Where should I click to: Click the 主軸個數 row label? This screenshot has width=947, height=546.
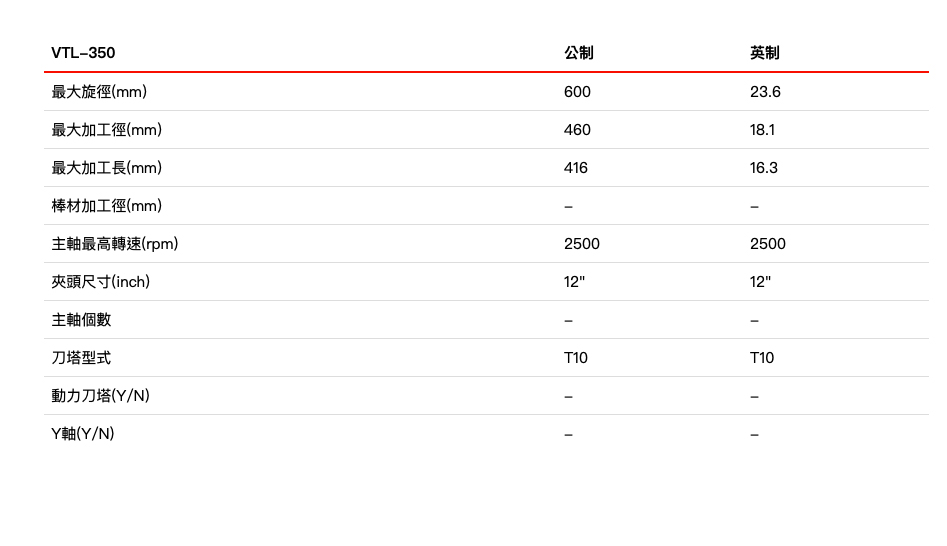click(x=82, y=320)
